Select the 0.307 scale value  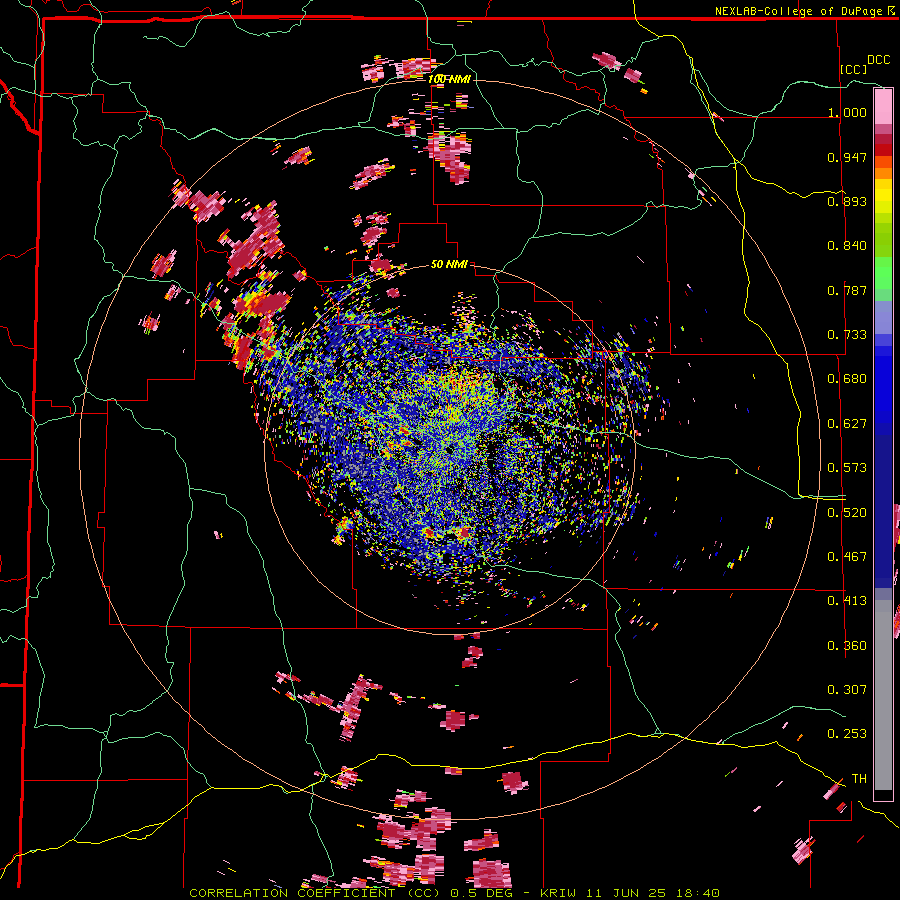point(847,689)
